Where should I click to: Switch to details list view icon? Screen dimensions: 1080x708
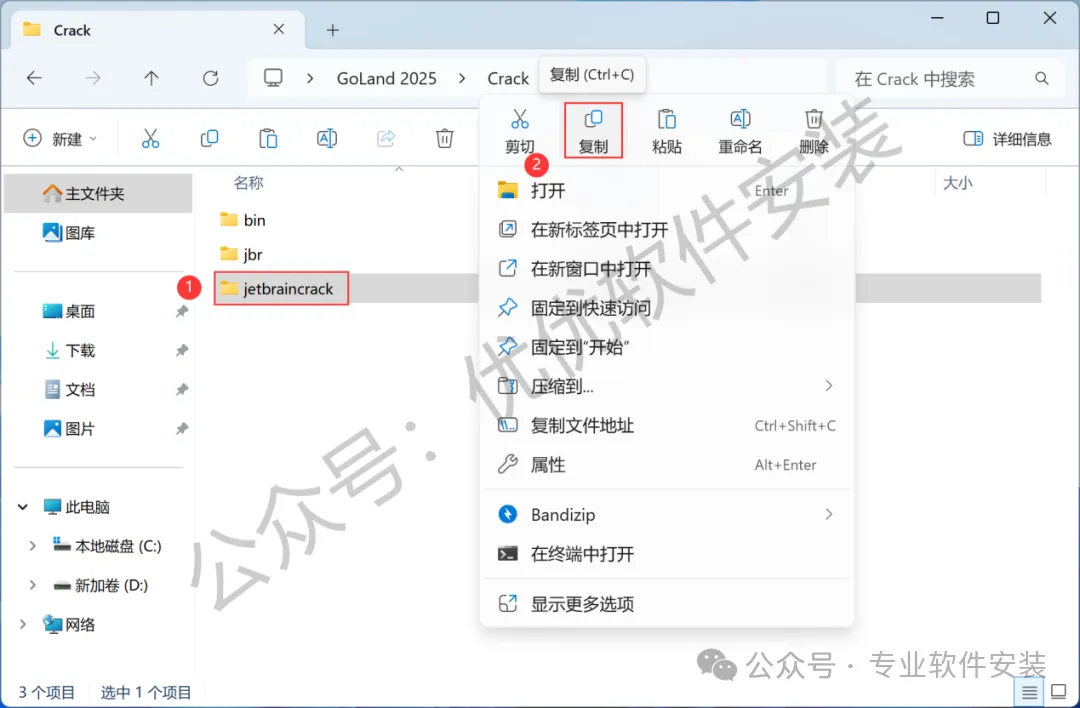click(x=1029, y=691)
